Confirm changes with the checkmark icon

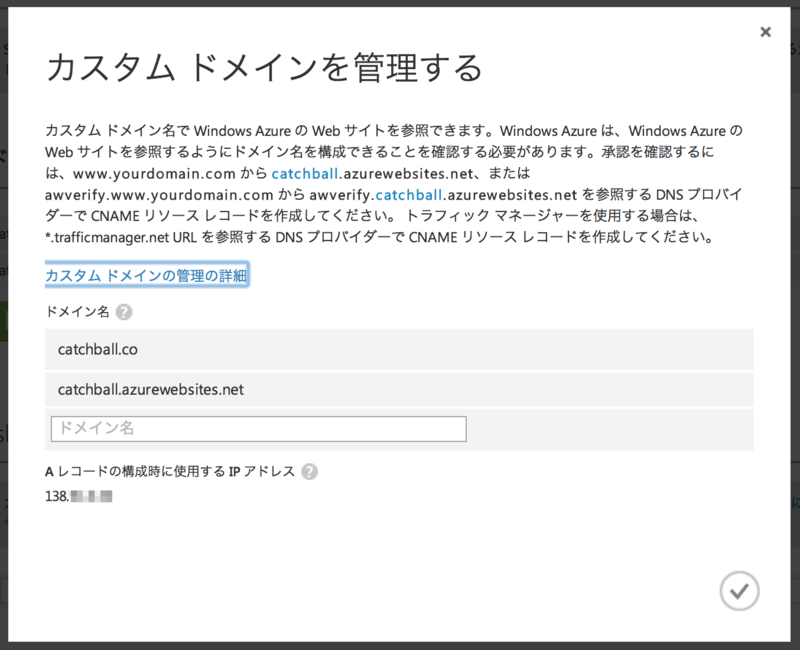click(739, 591)
